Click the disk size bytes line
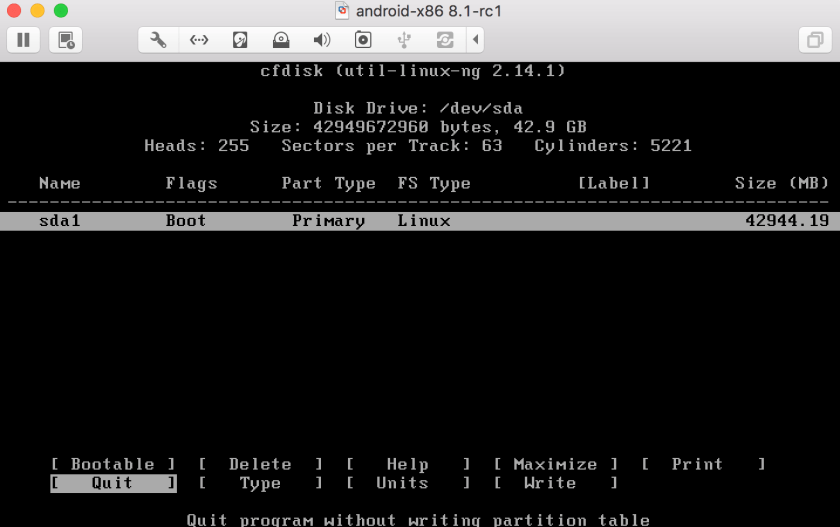Image resolution: width=840 pixels, height=527 pixels. point(418,127)
